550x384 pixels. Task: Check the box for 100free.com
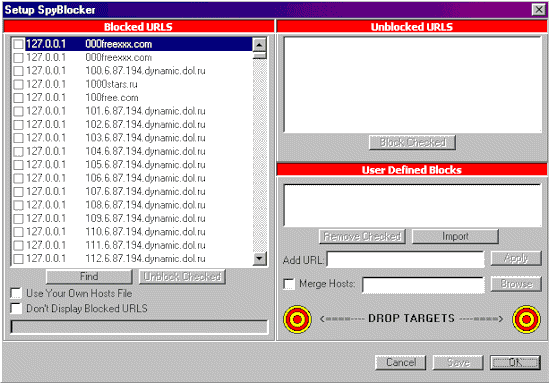18,98
